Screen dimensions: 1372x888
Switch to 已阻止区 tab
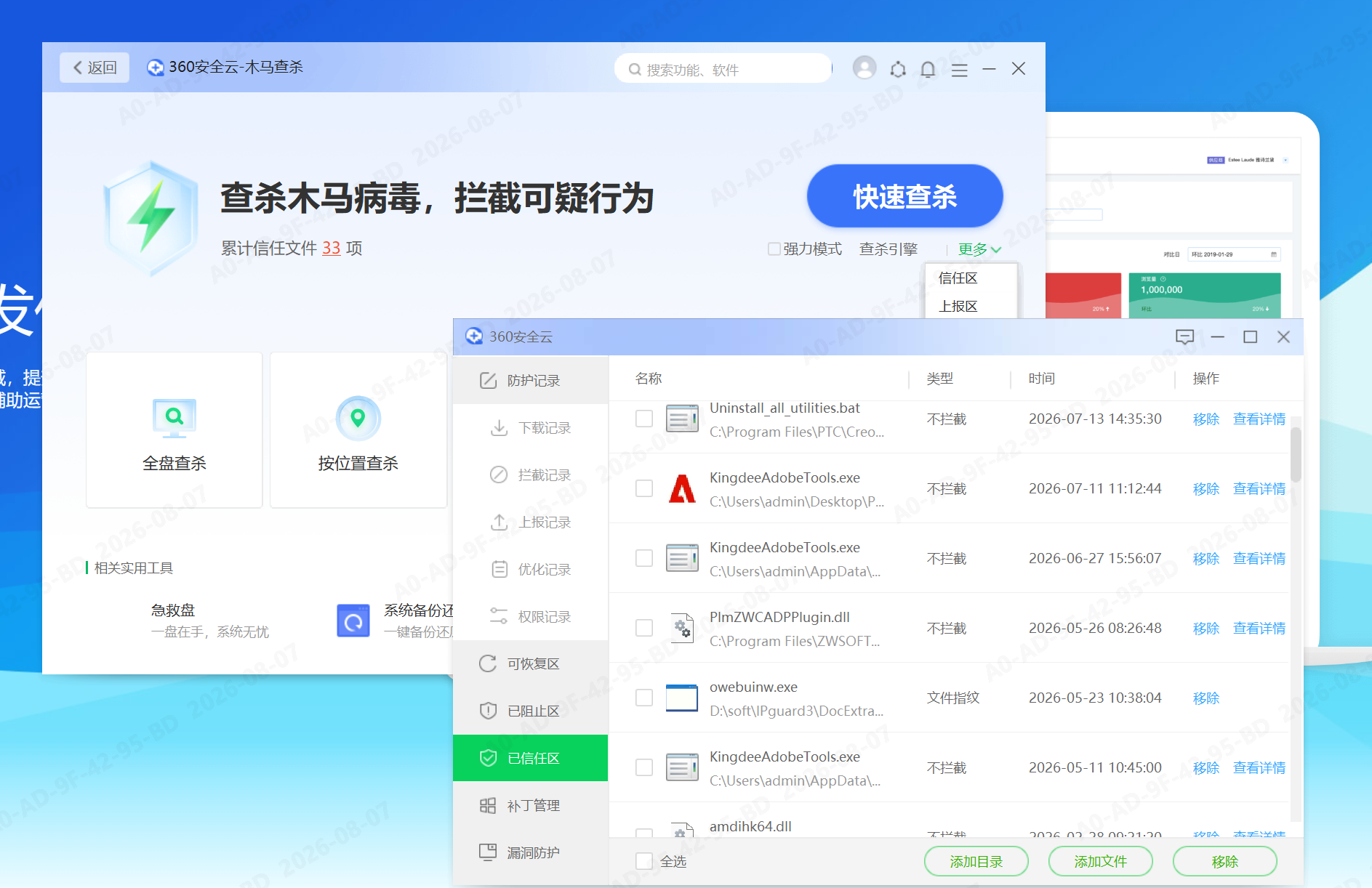click(531, 711)
